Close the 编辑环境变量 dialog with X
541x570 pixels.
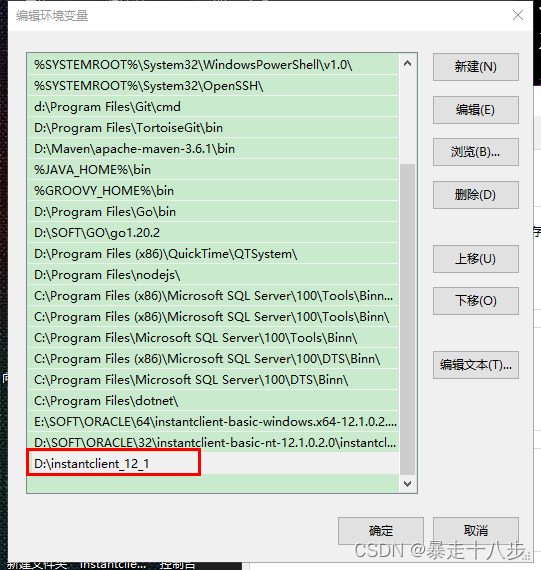[518, 15]
